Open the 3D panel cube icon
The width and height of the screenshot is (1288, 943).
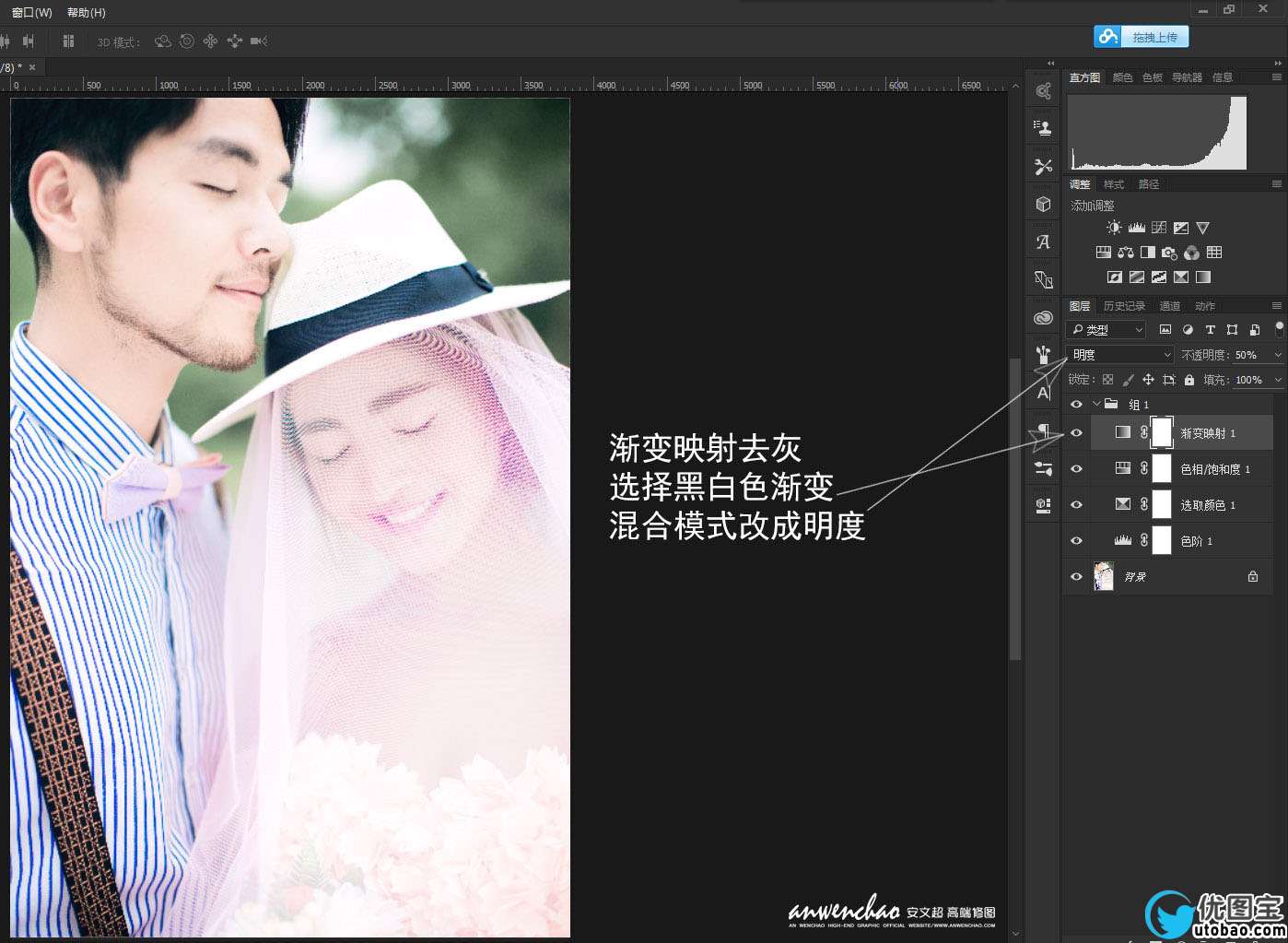click(1043, 204)
